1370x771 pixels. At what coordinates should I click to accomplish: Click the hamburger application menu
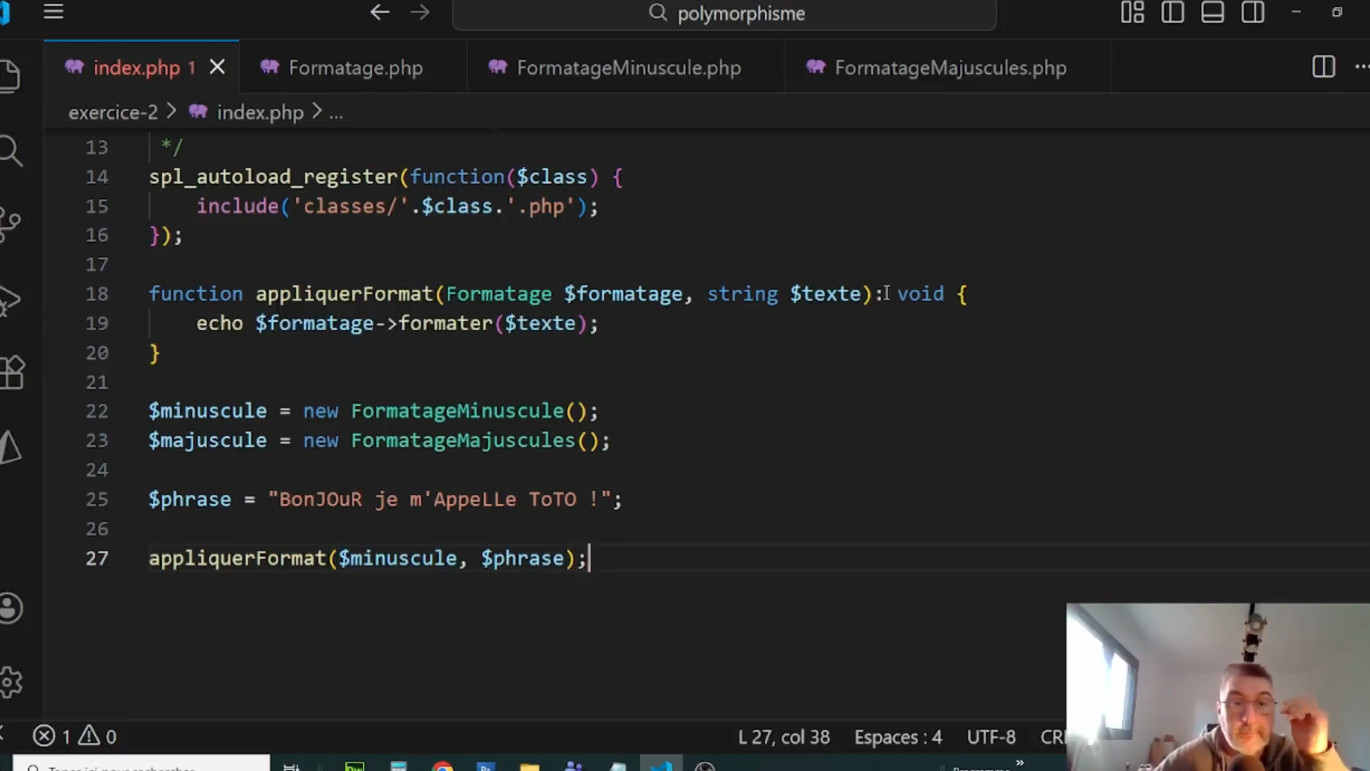tap(53, 12)
